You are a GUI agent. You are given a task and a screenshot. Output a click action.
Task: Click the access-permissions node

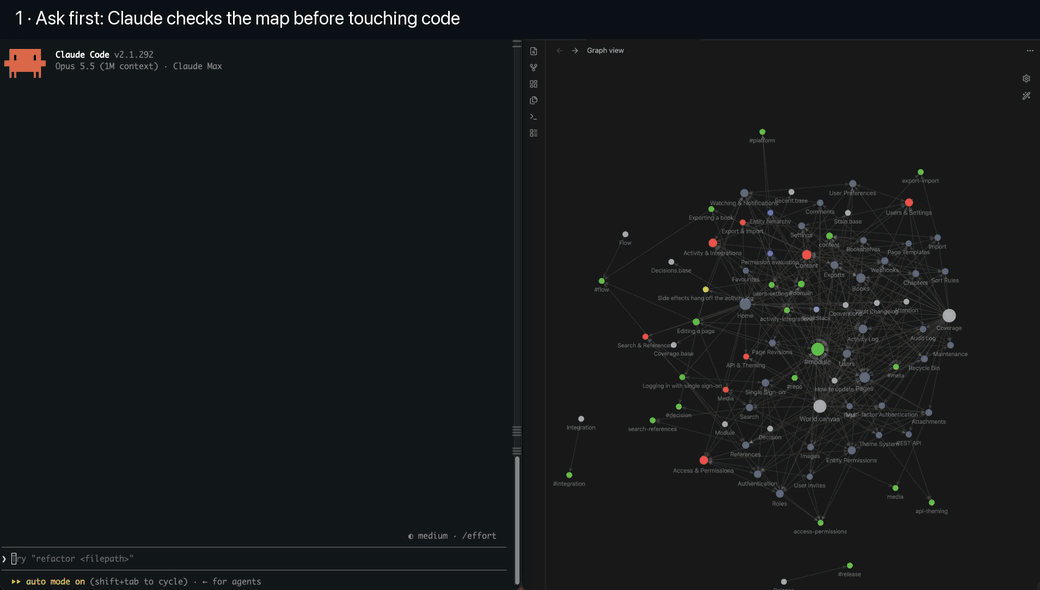pos(820,523)
